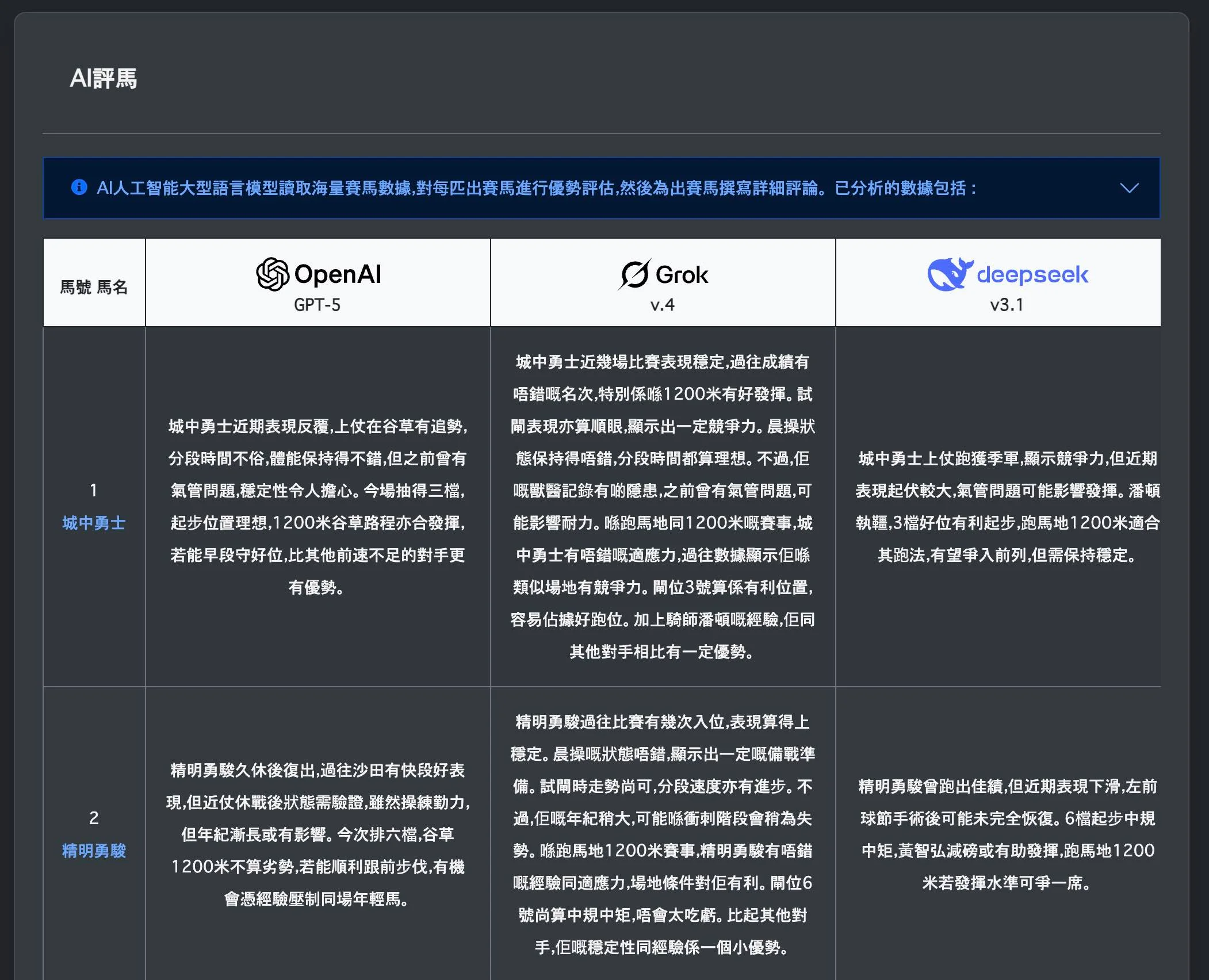Click the DeepSeek whale logo icon
1209x980 pixels.
[x=949, y=274]
